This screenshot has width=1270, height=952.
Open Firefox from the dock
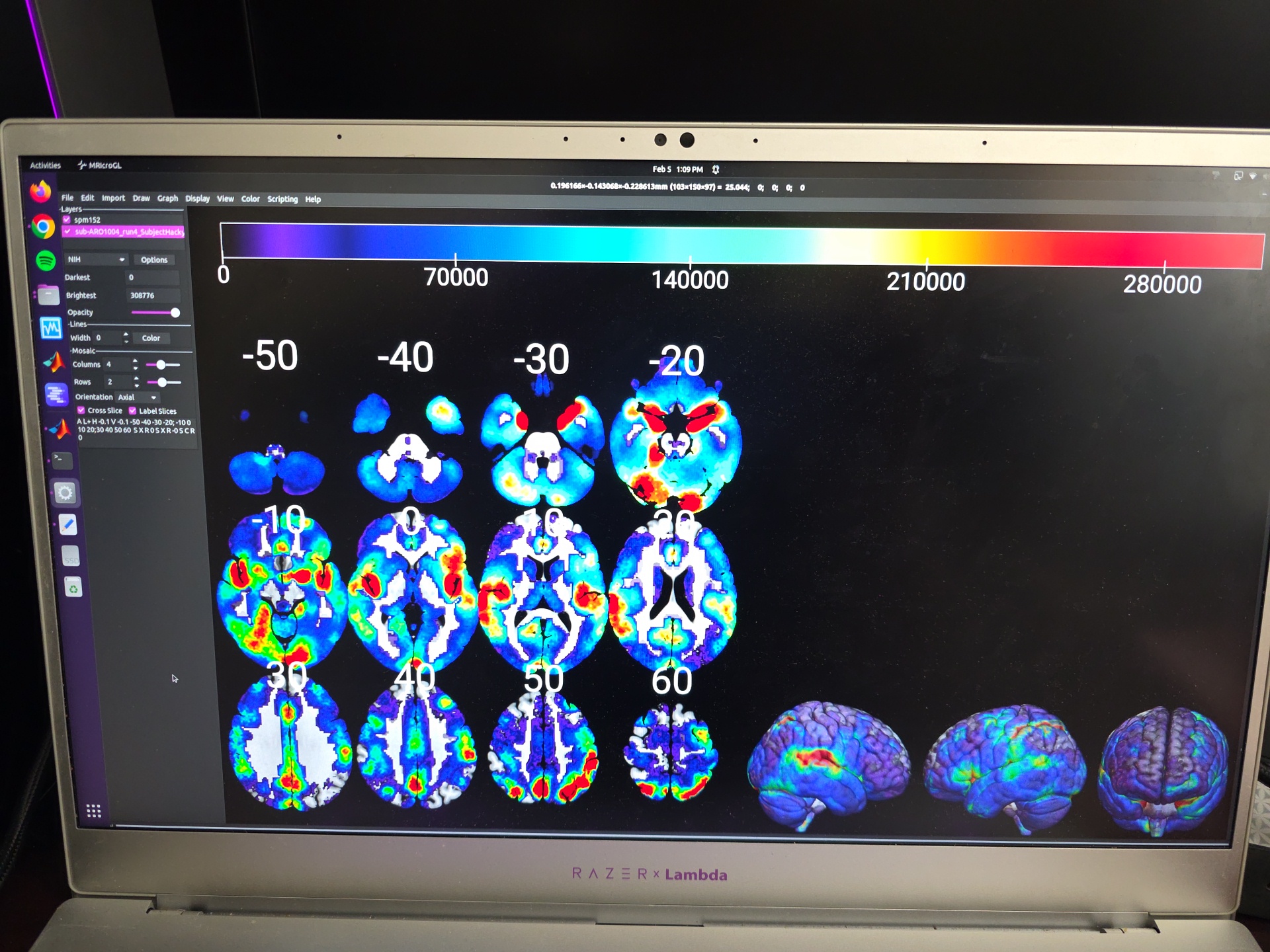[41, 192]
